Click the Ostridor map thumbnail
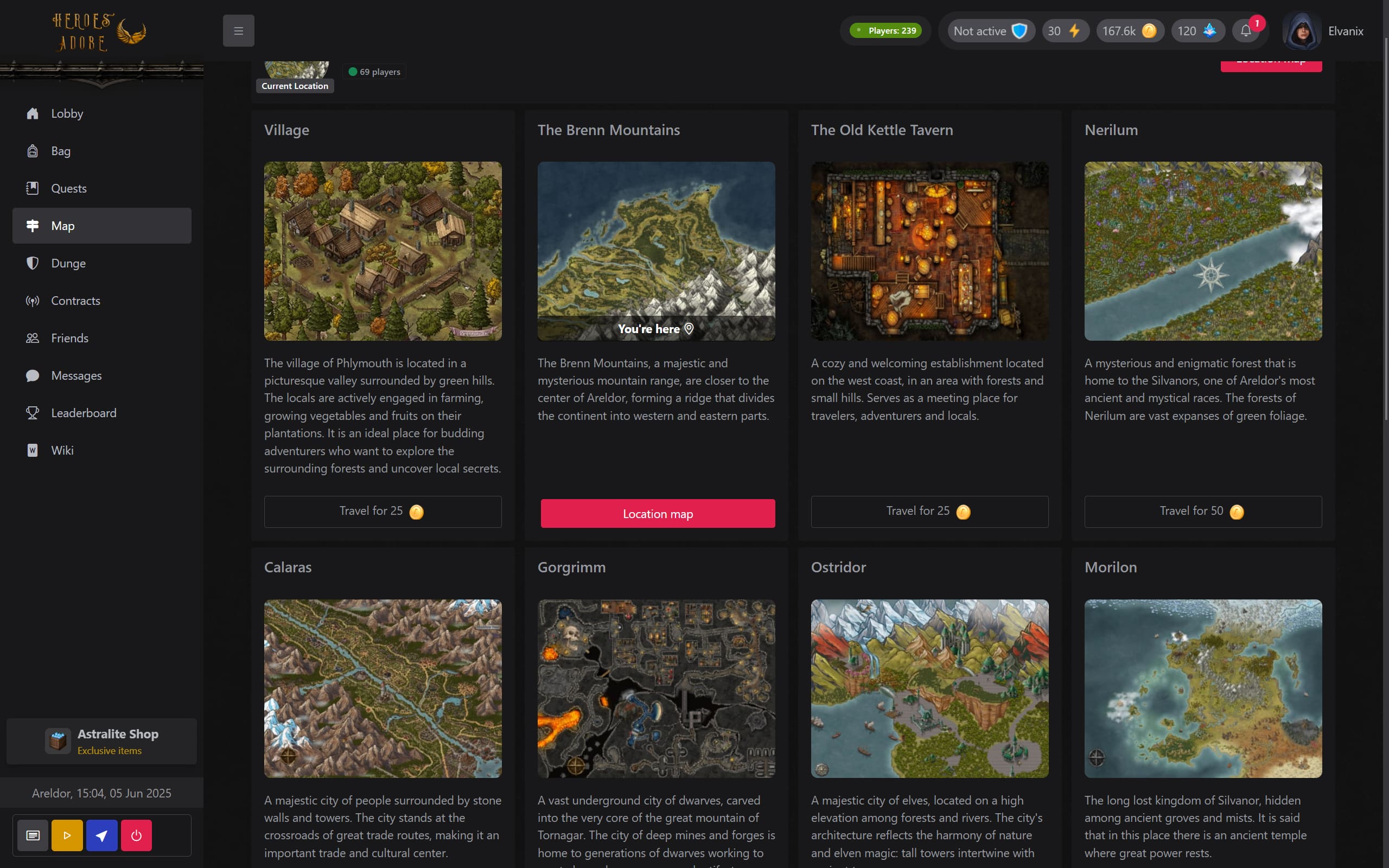The image size is (1389, 868). pyautogui.click(x=929, y=689)
